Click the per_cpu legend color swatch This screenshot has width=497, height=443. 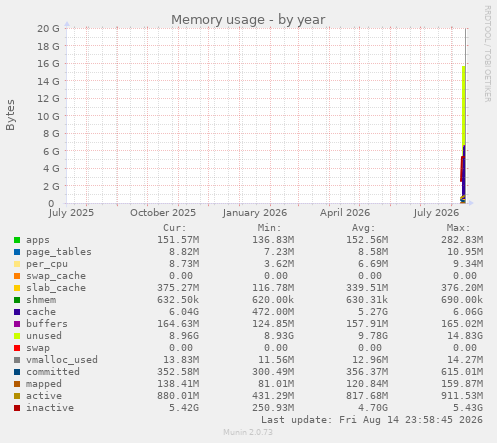click(17, 264)
